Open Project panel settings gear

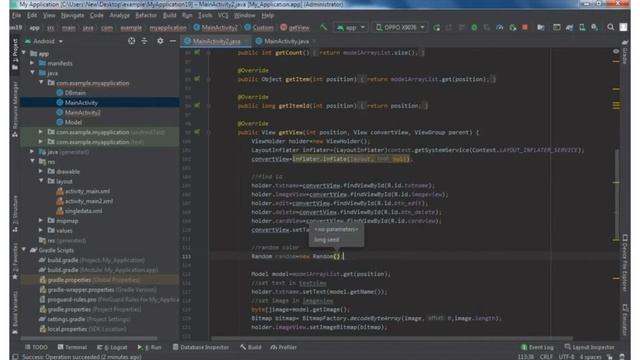(160, 41)
